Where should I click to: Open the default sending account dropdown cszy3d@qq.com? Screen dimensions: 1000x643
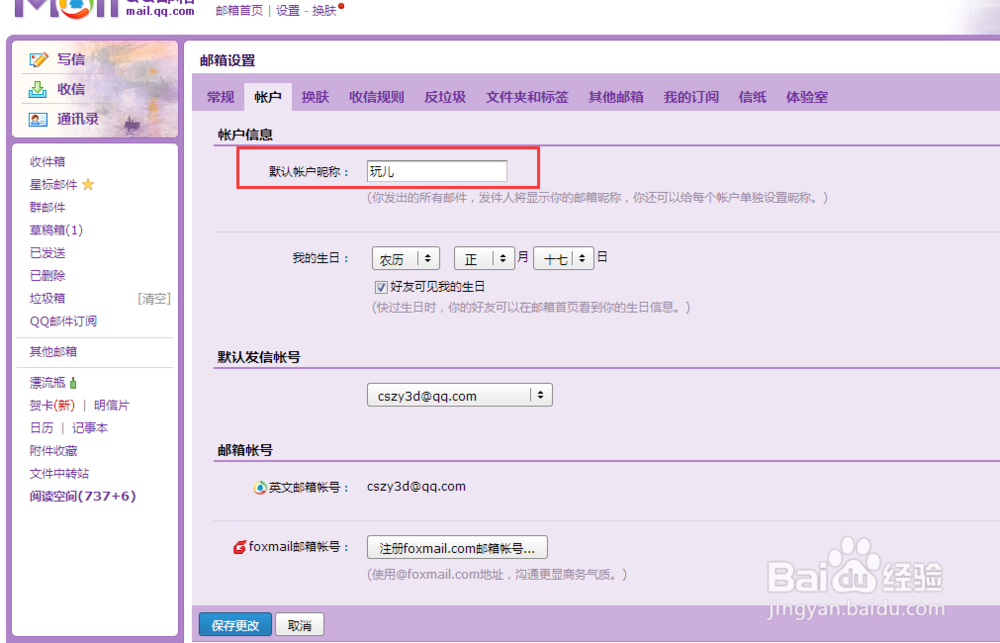[459, 394]
